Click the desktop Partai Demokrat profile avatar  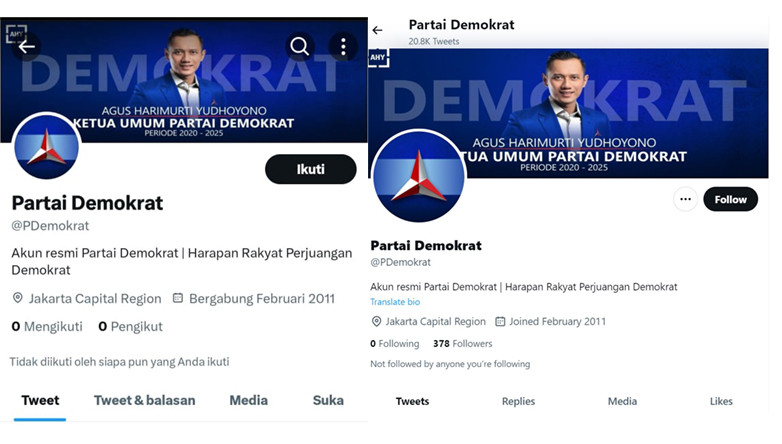(x=419, y=176)
